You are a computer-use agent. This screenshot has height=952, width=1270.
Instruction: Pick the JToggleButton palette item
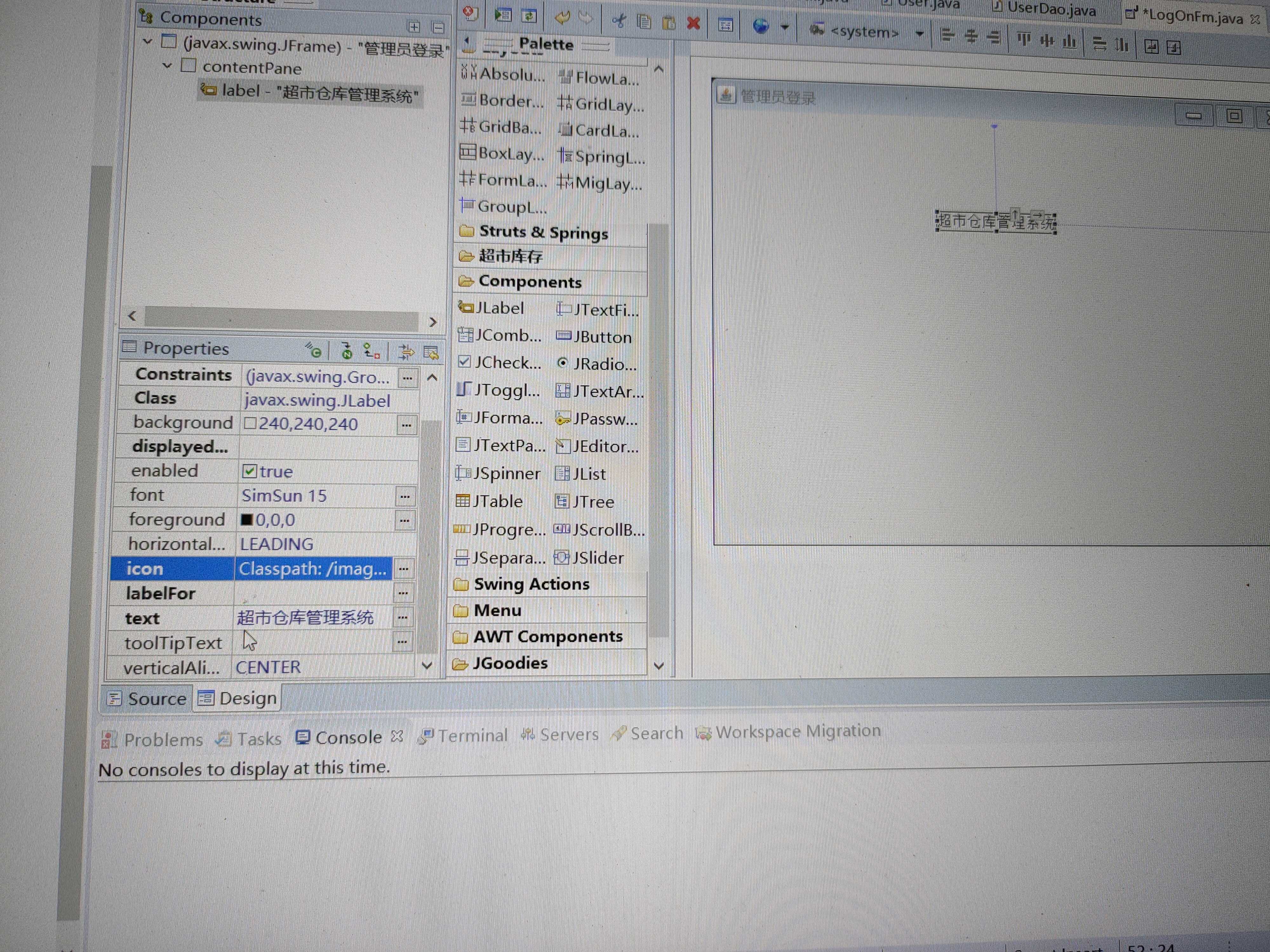click(498, 390)
